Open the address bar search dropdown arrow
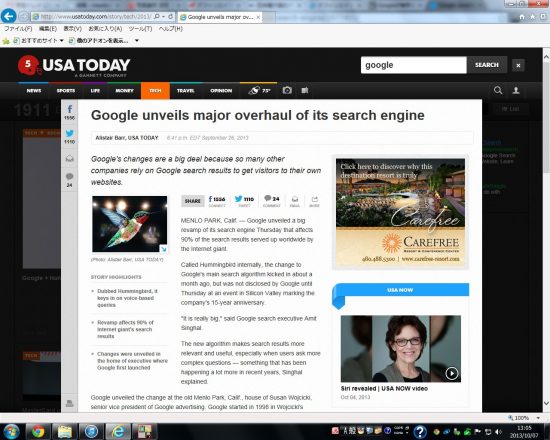This screenshot has height=440, width=550. tap(163, 16)
